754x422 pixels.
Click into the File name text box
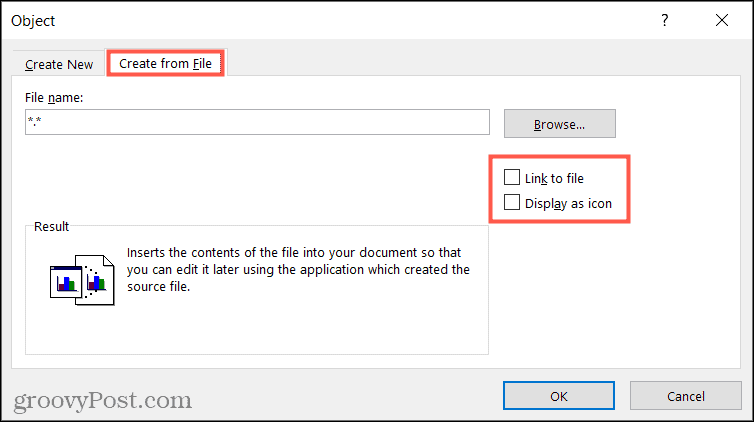coord(258,122)
